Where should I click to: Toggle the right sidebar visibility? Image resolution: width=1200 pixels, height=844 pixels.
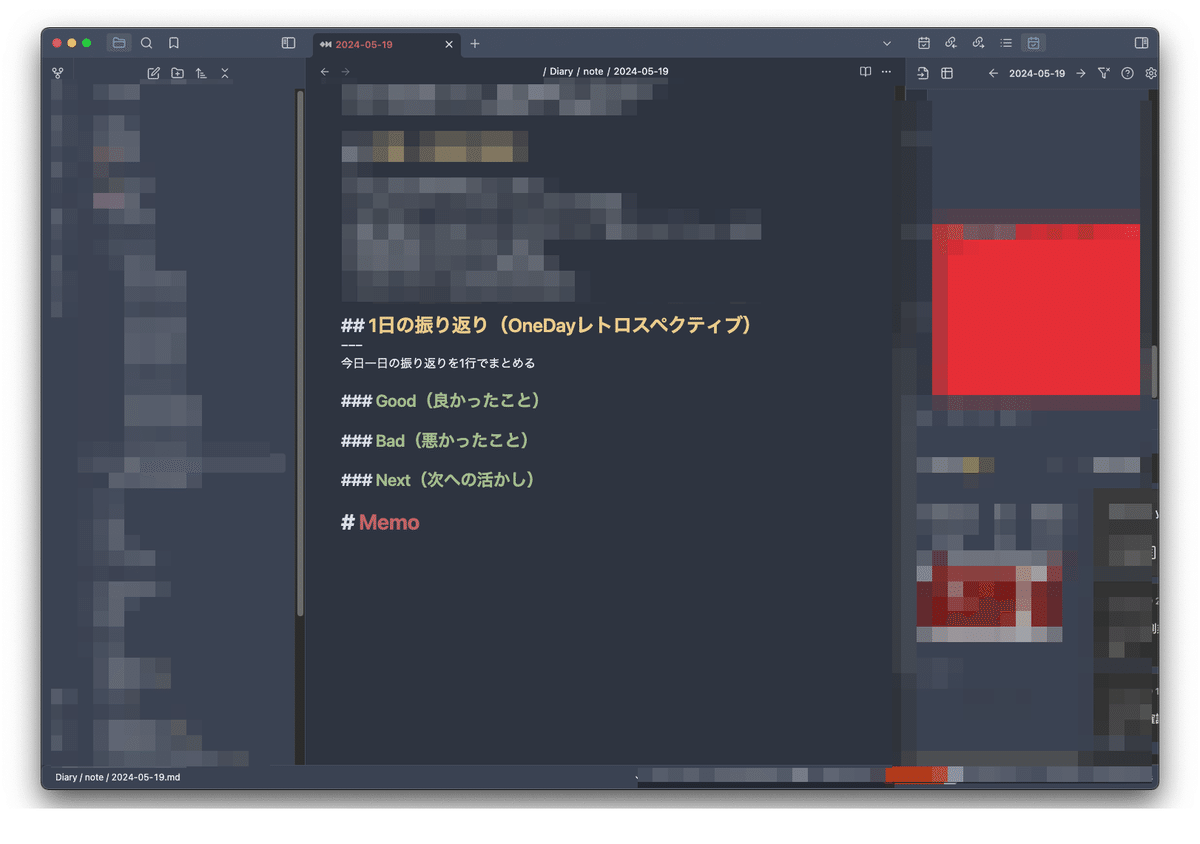coord(1139,43)
